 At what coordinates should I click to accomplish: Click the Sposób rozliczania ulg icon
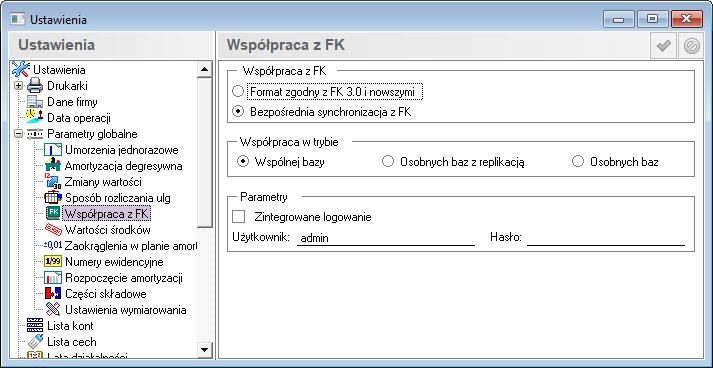click(x=53, y=198)
